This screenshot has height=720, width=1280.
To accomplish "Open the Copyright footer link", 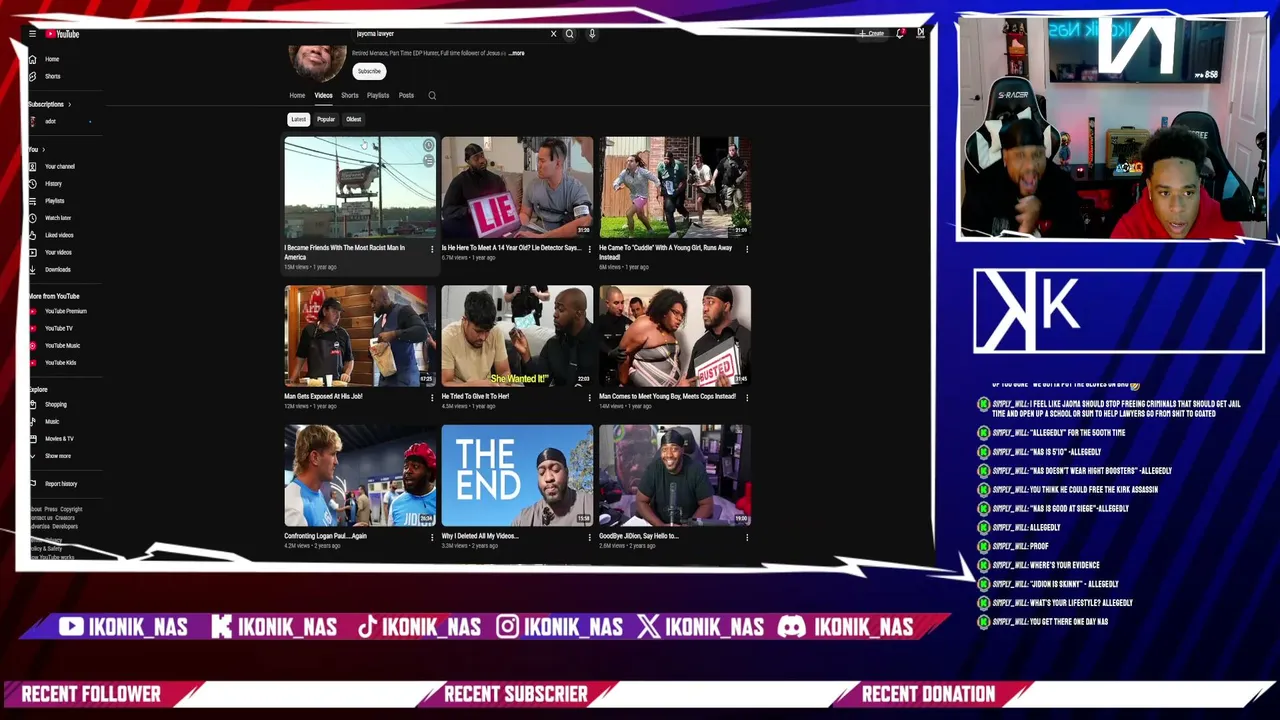I will point(71,509).
